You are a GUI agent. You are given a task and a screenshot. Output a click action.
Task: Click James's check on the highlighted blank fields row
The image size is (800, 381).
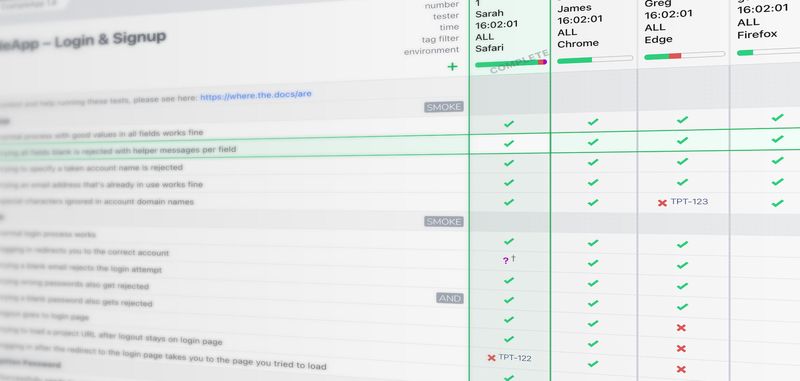coord(592,142)
